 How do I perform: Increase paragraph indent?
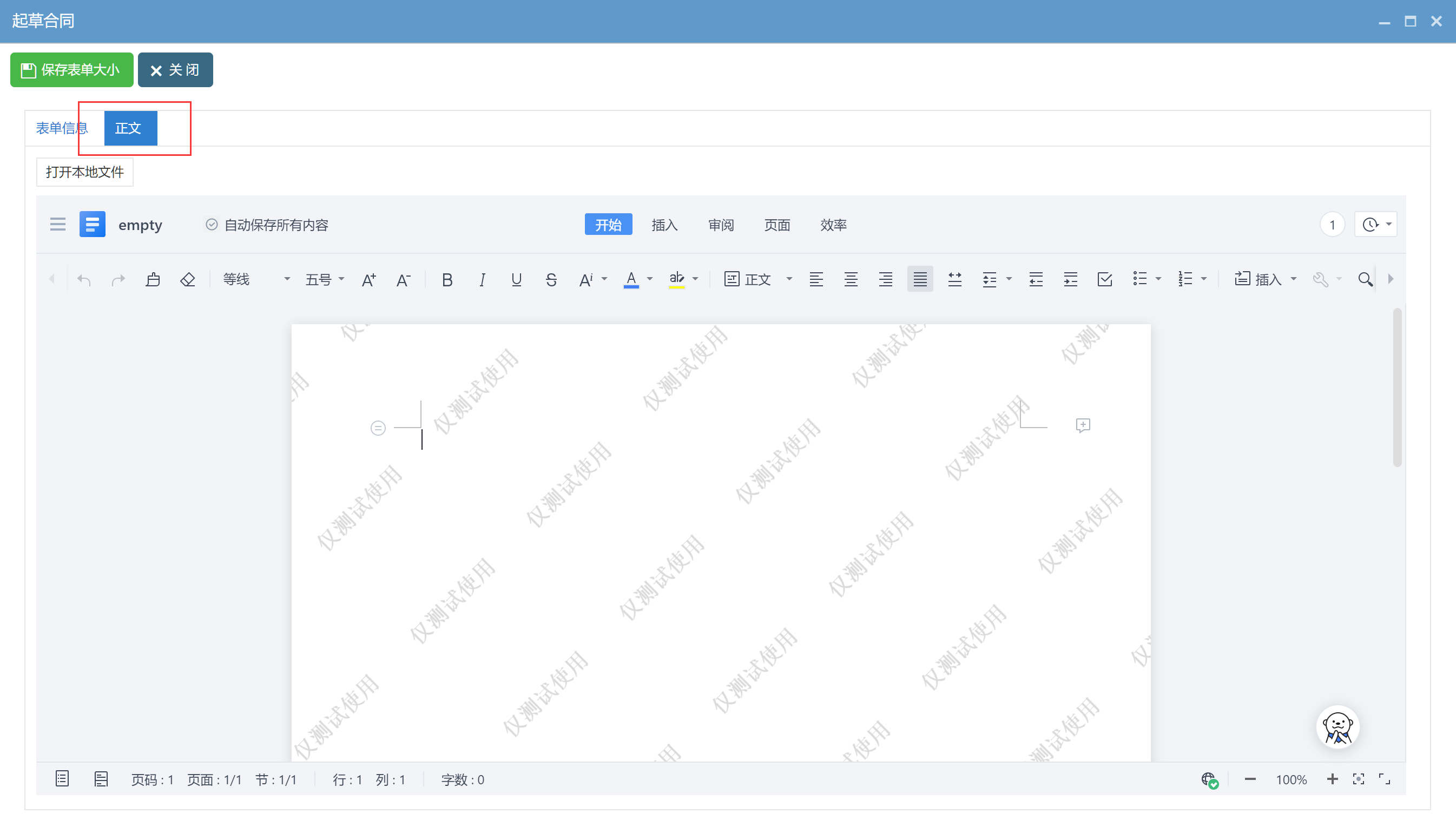pyautogui.click(x=1071, y=279)
